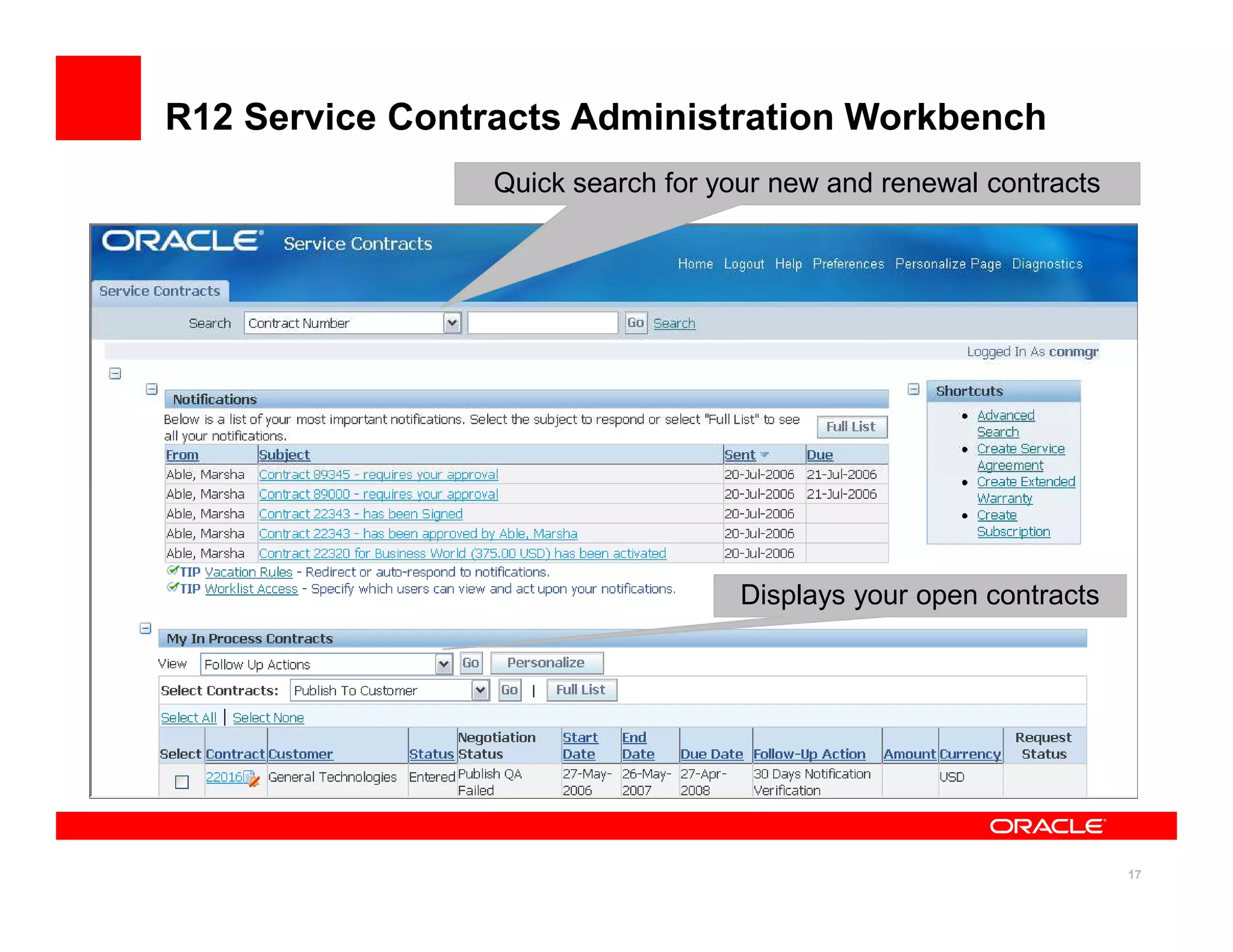
Task: Click the Sent column sort arrow icon
Action: (765, 455)
